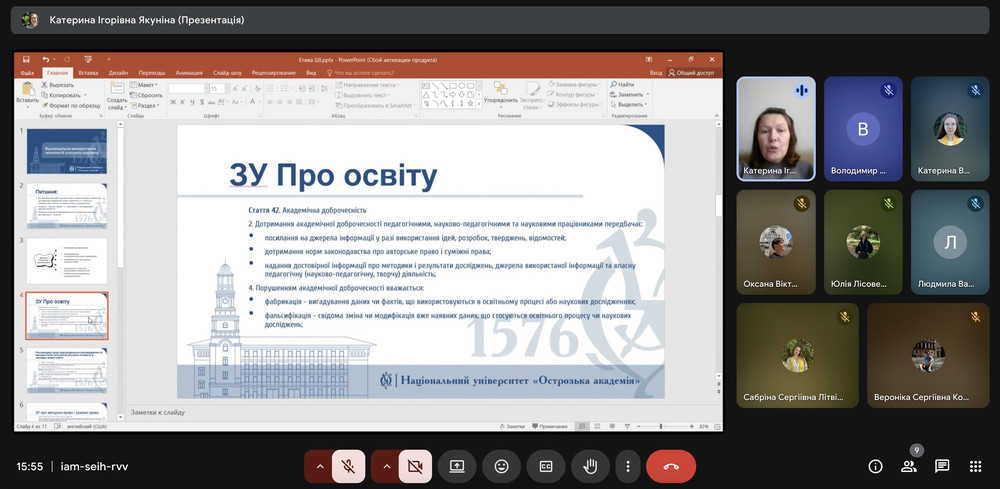Image resolution: width=1000 pixels, height=489 pixels.
Task: Select Володимир's participant video tile
Action: click(862, 129)
